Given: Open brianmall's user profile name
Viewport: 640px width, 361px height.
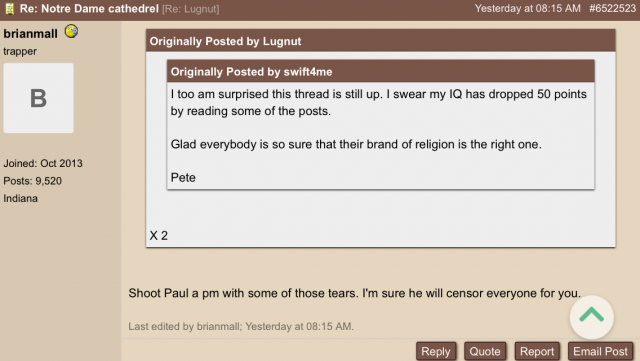Looking at the screenshot, I should 31,33.
